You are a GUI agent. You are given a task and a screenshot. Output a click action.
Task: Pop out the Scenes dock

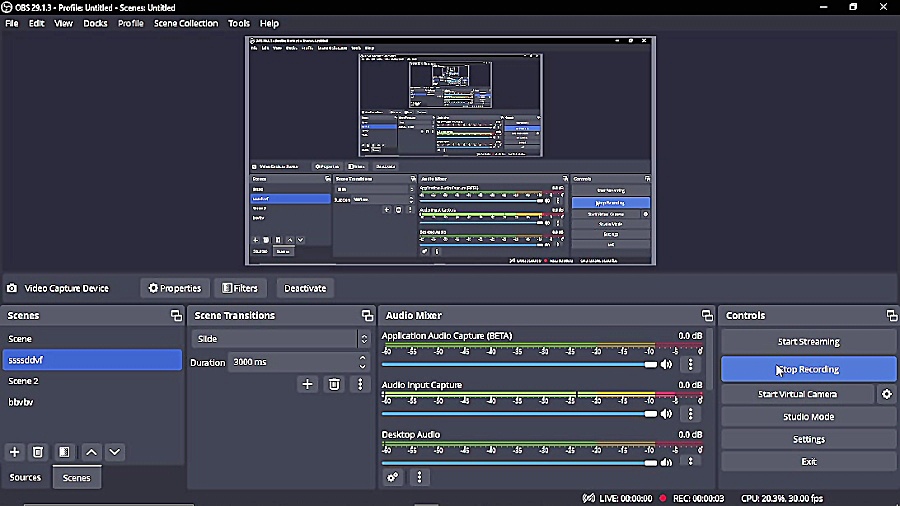click(x=176, y=316)
